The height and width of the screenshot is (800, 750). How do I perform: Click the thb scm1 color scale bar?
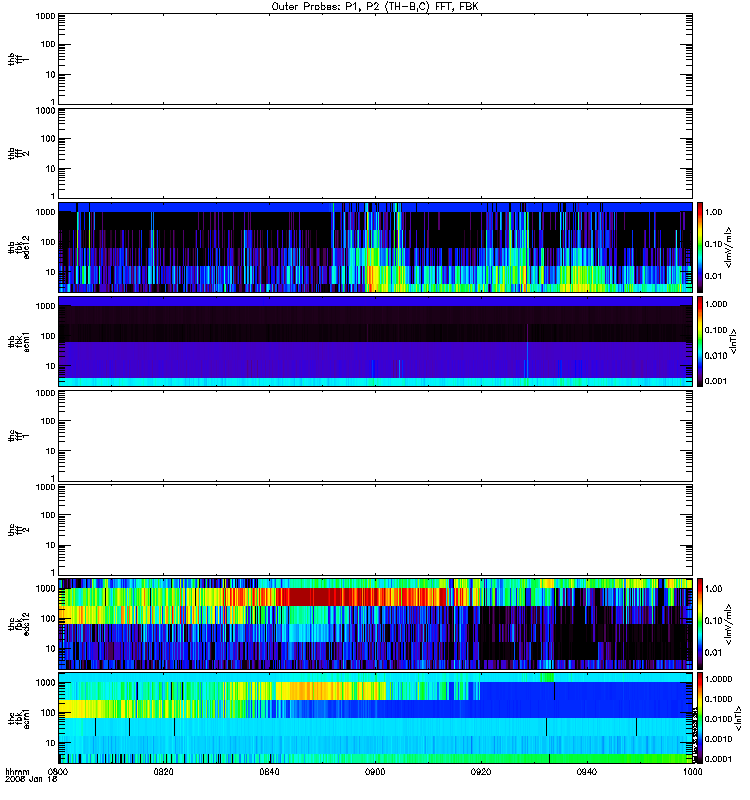click(x=700, y=341)
